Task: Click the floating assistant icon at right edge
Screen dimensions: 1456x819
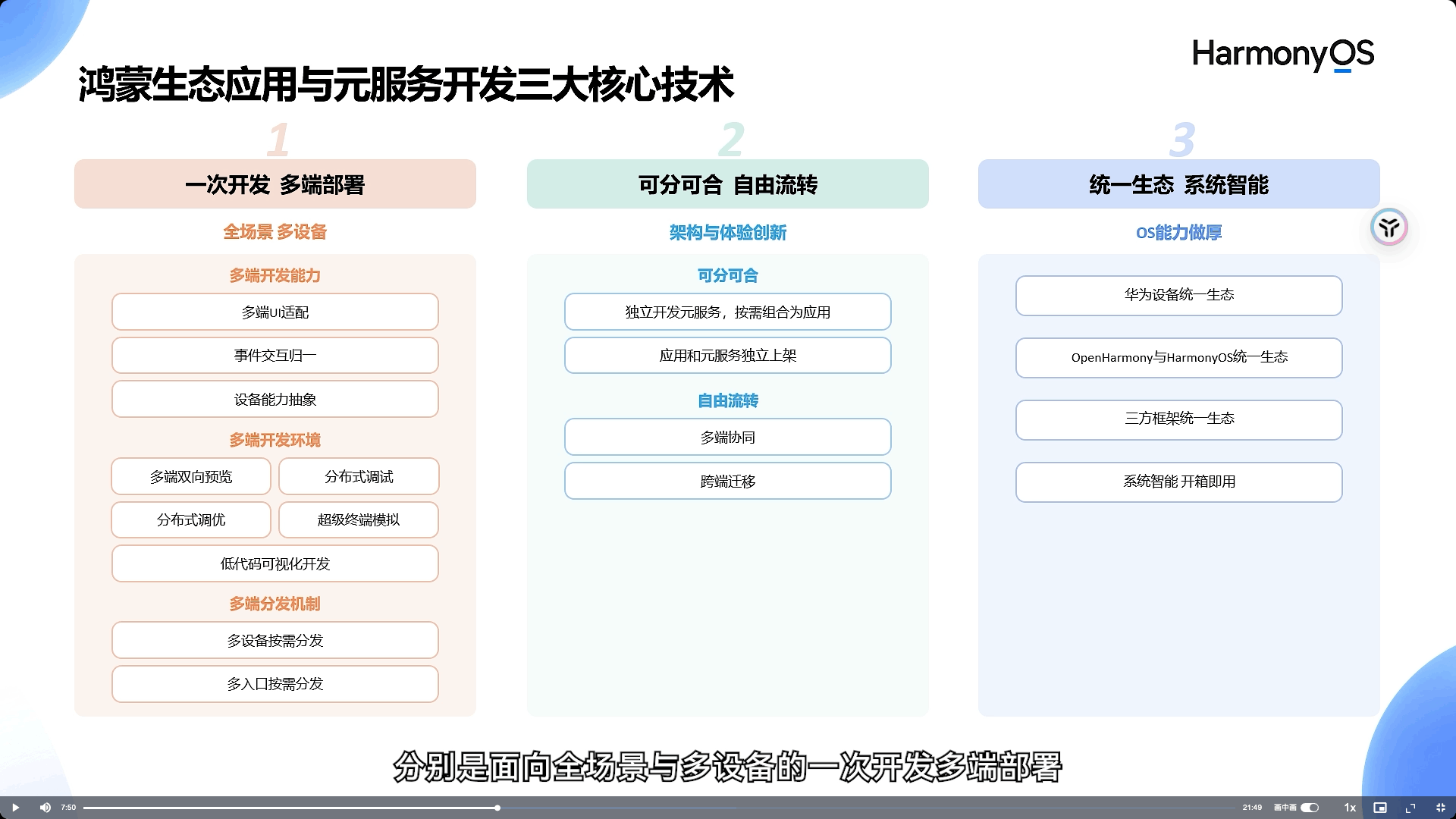Action: coord(1389,227)
